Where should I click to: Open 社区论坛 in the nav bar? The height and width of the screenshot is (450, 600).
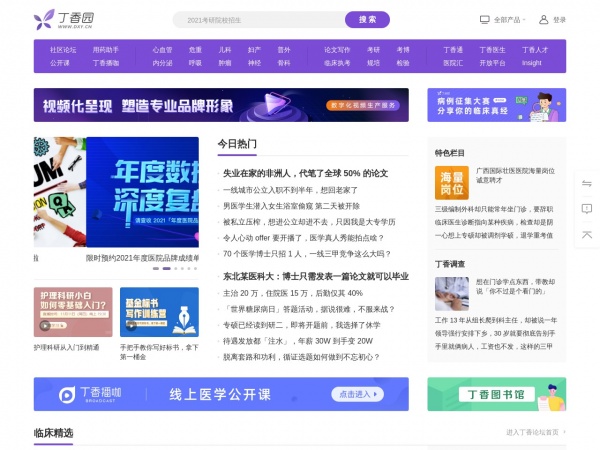tap(63, 50)
